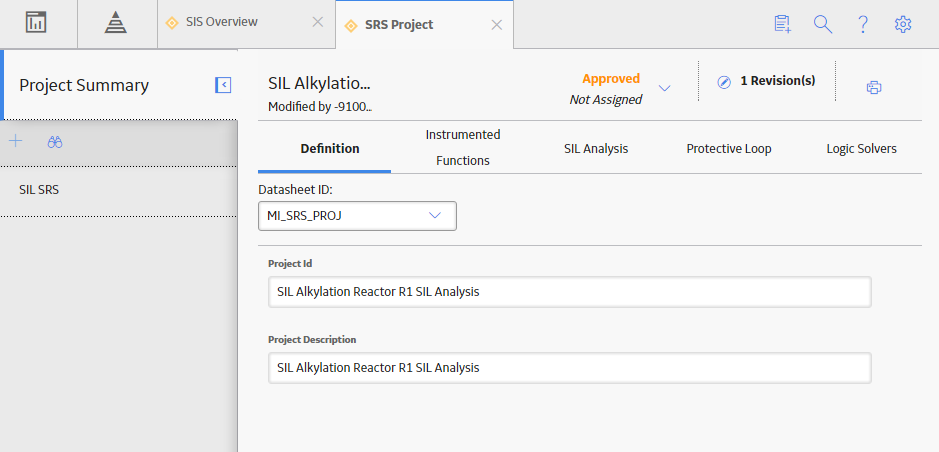Click the add-note clipboard icon
The image size is (939, 452).
(783, 24)
